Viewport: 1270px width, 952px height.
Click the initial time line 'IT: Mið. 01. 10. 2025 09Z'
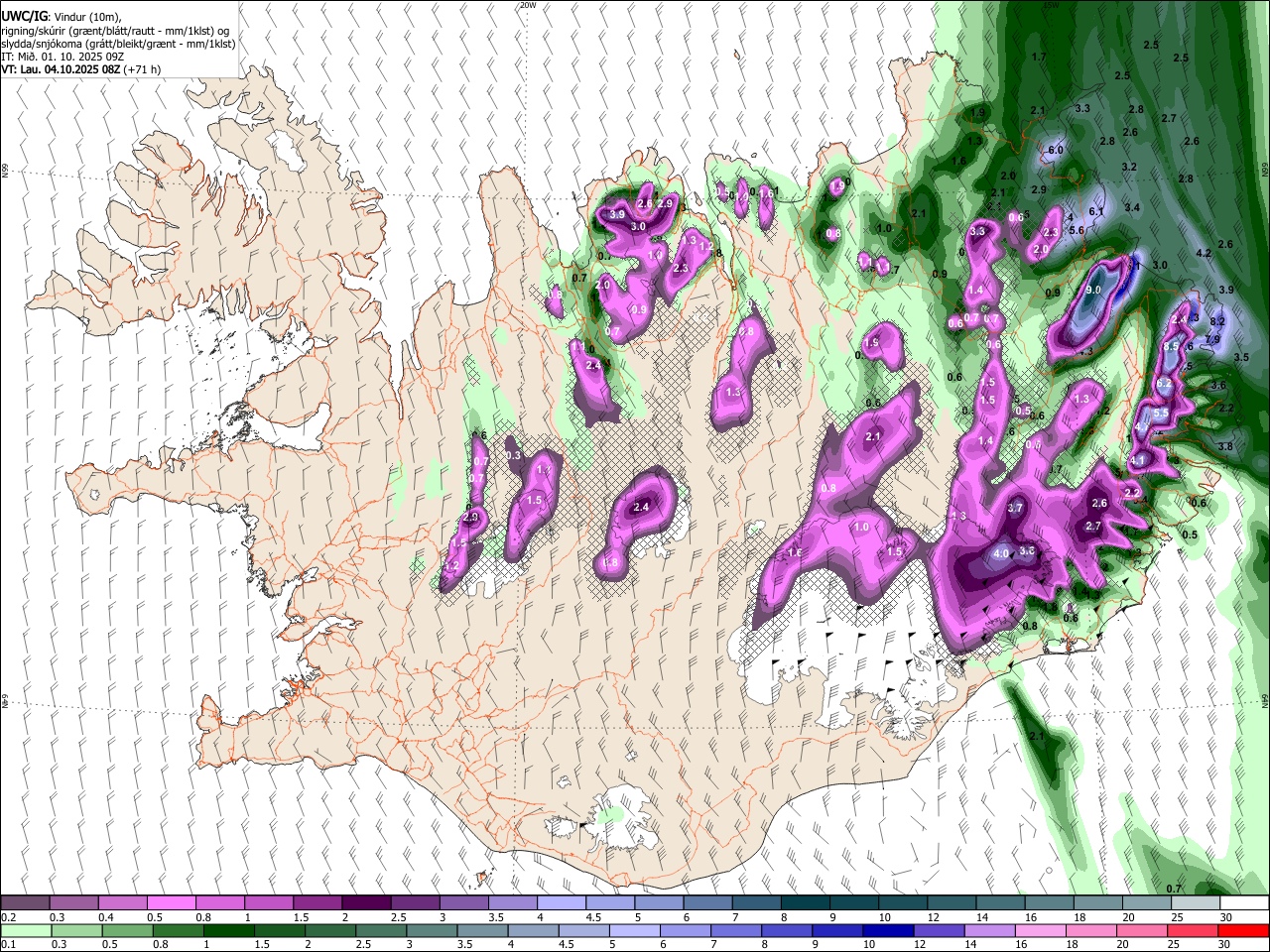[63, 57]
